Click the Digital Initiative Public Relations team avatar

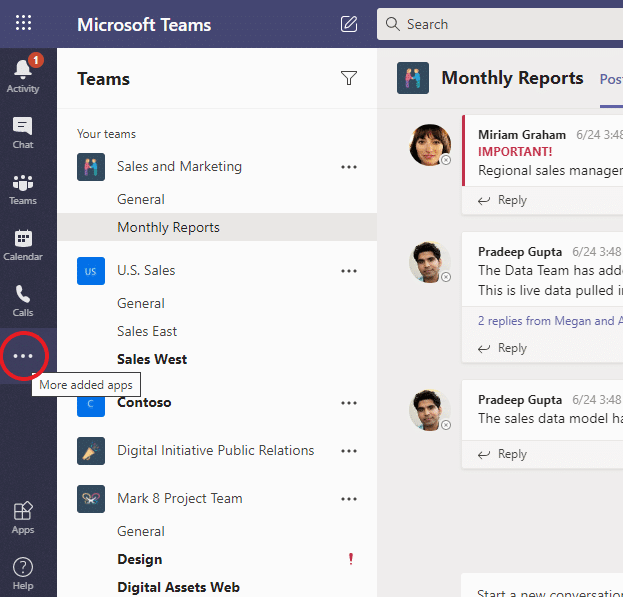(91, 451)
